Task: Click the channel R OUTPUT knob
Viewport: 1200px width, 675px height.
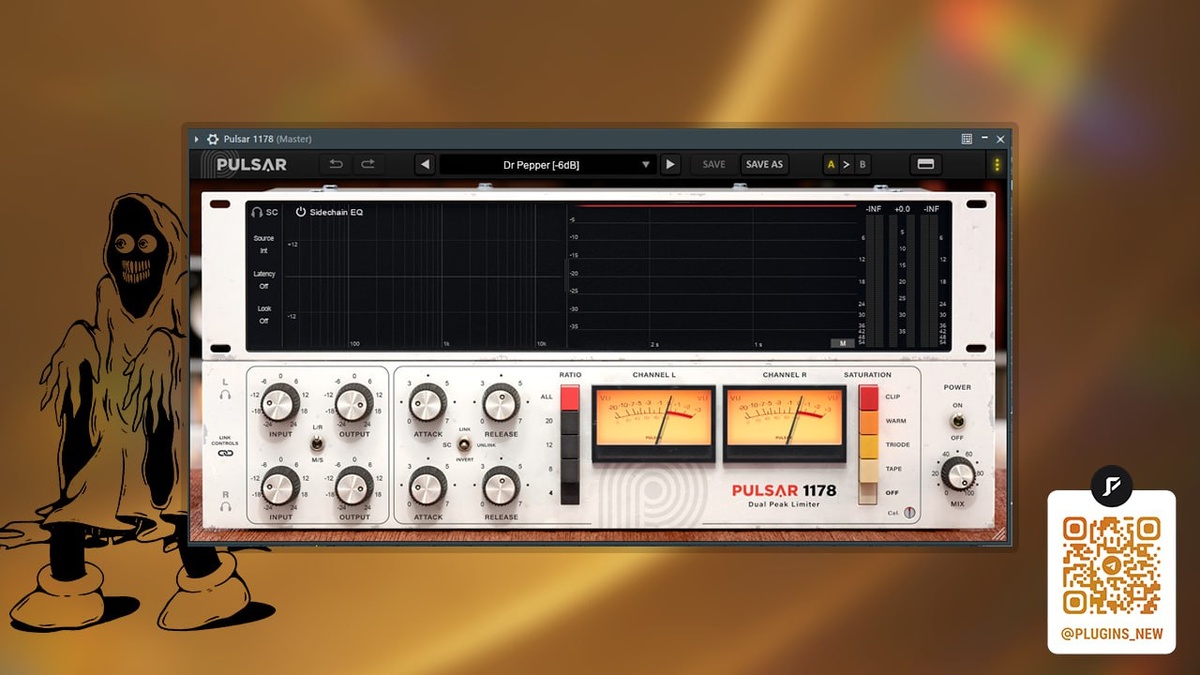Action: (354, 486)
